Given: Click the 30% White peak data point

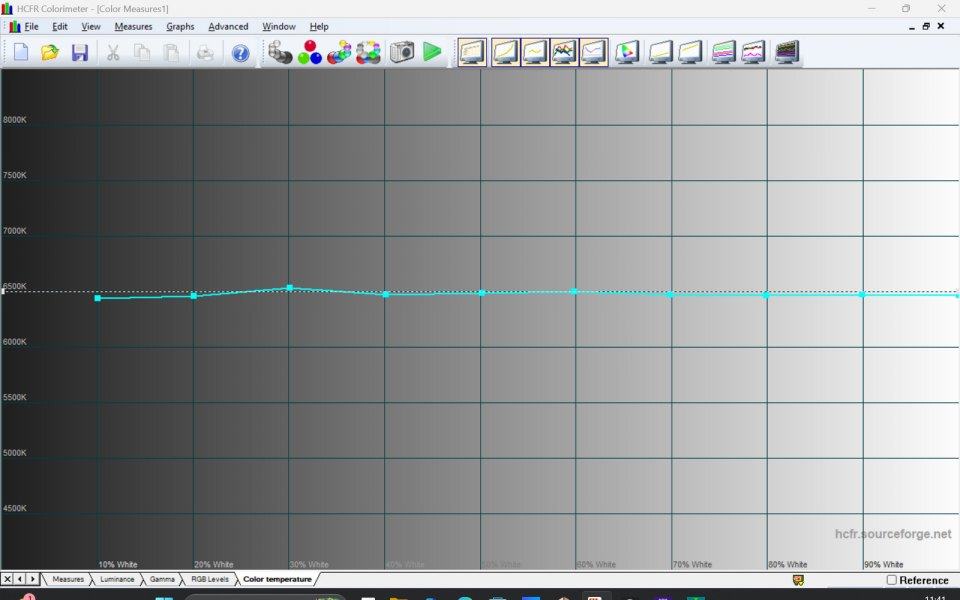Looking at the screenshot, I should [x=290, y=288].
